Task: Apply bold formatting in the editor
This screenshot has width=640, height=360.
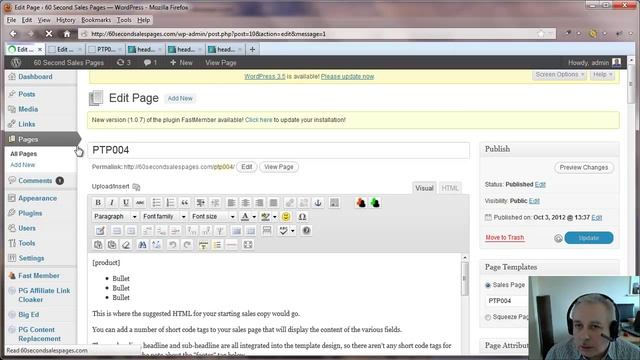Action: [x=98, y=203]
